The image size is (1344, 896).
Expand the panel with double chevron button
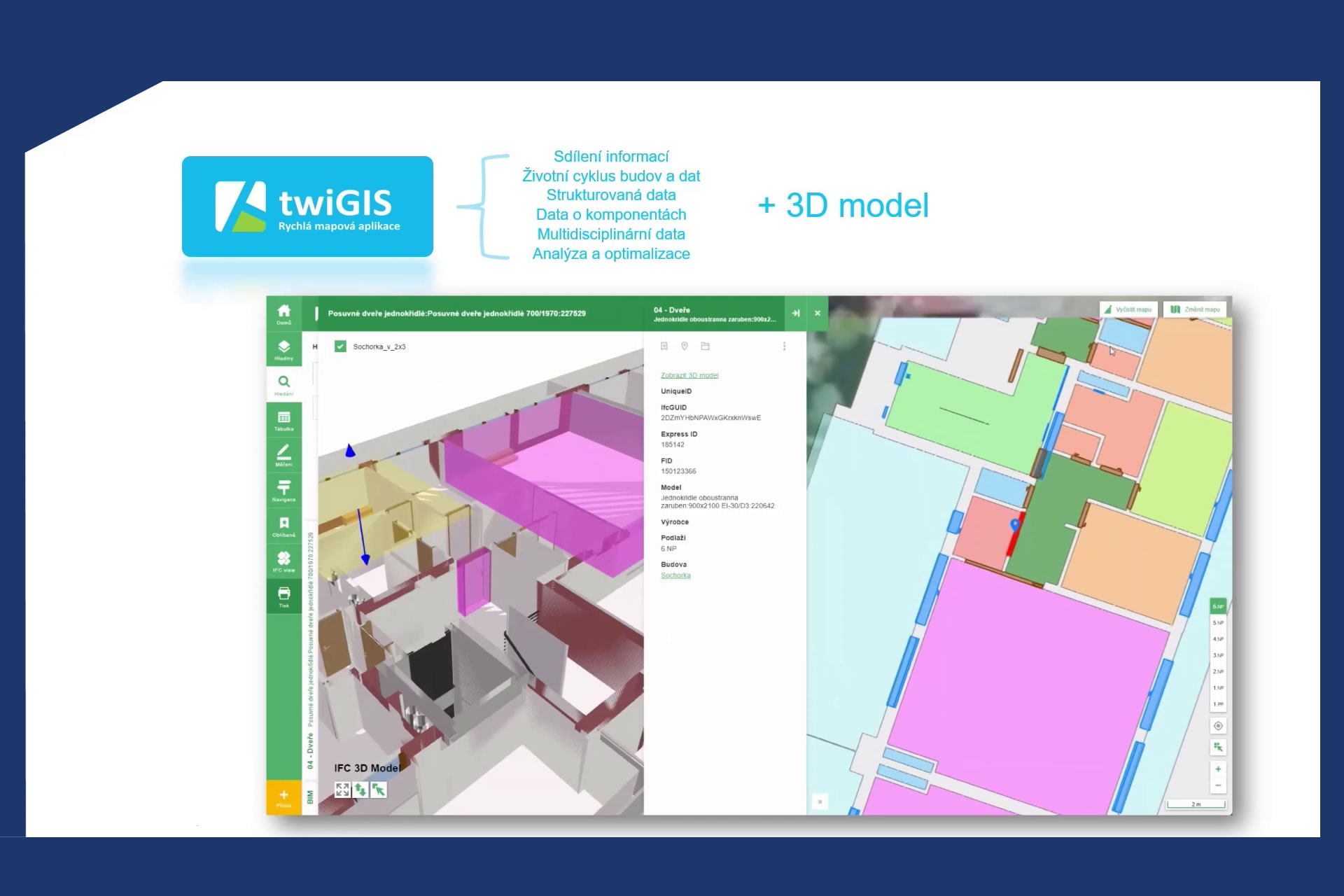820,801
